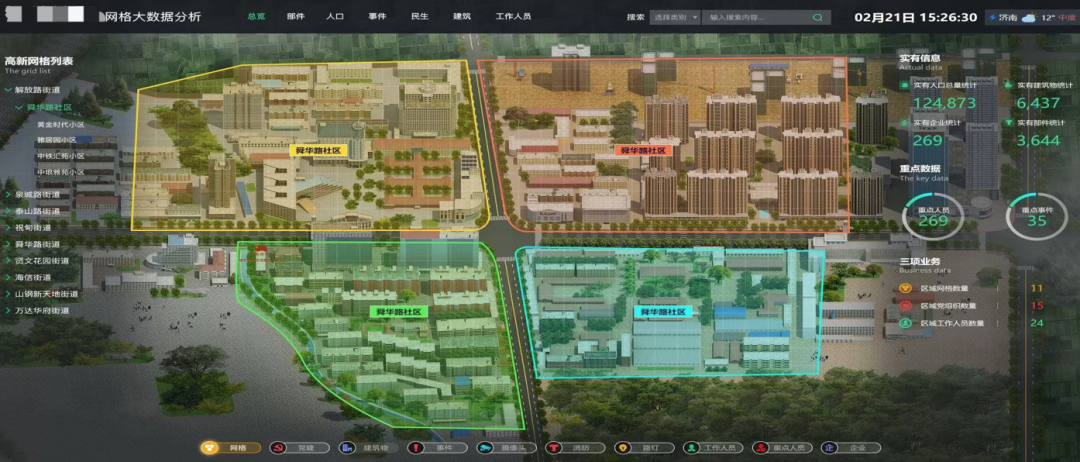
Task: Focus the 输入搜索内容 search field
Action: pos(766,17)
